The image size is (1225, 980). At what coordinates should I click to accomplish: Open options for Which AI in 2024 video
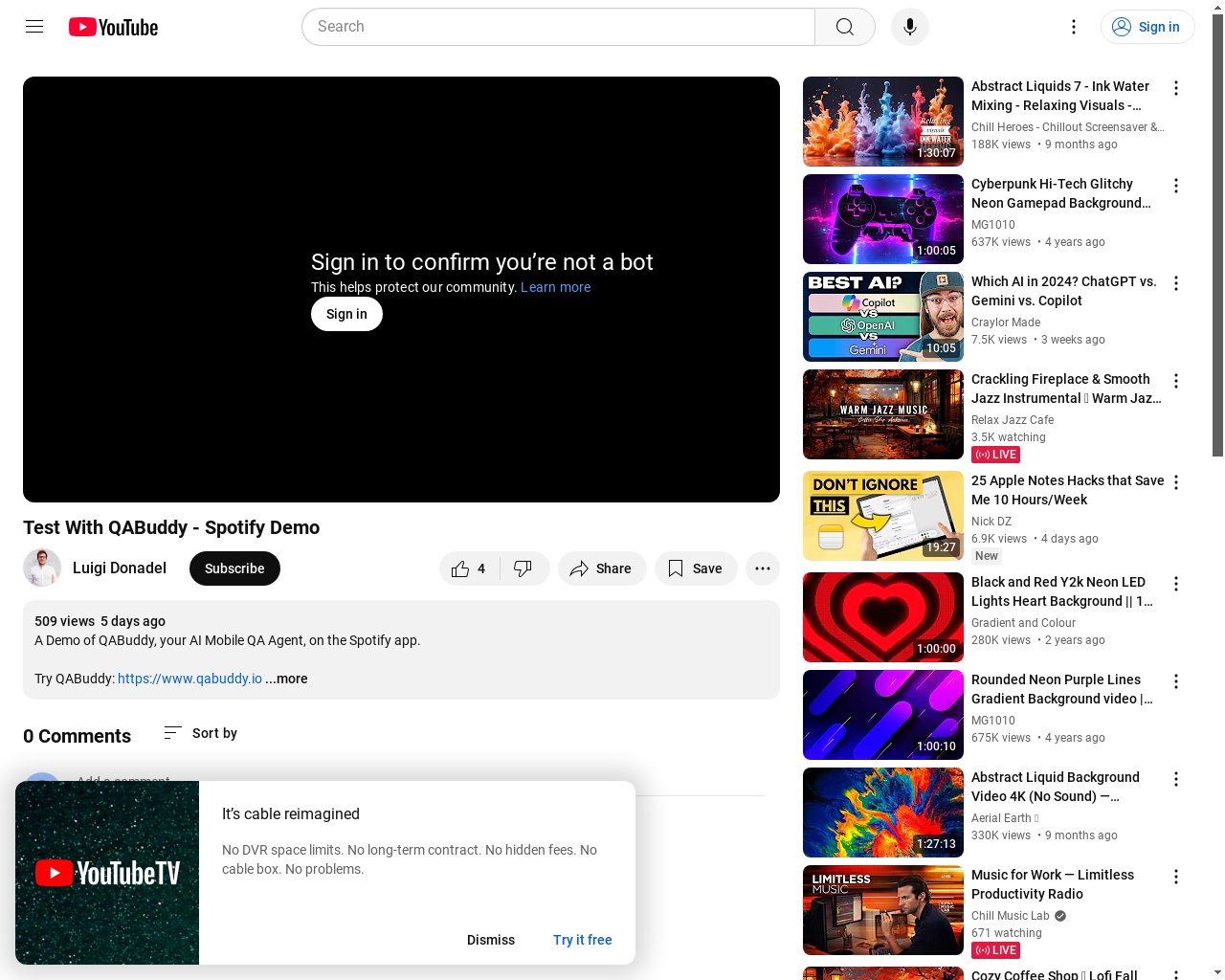(1176, 283)
